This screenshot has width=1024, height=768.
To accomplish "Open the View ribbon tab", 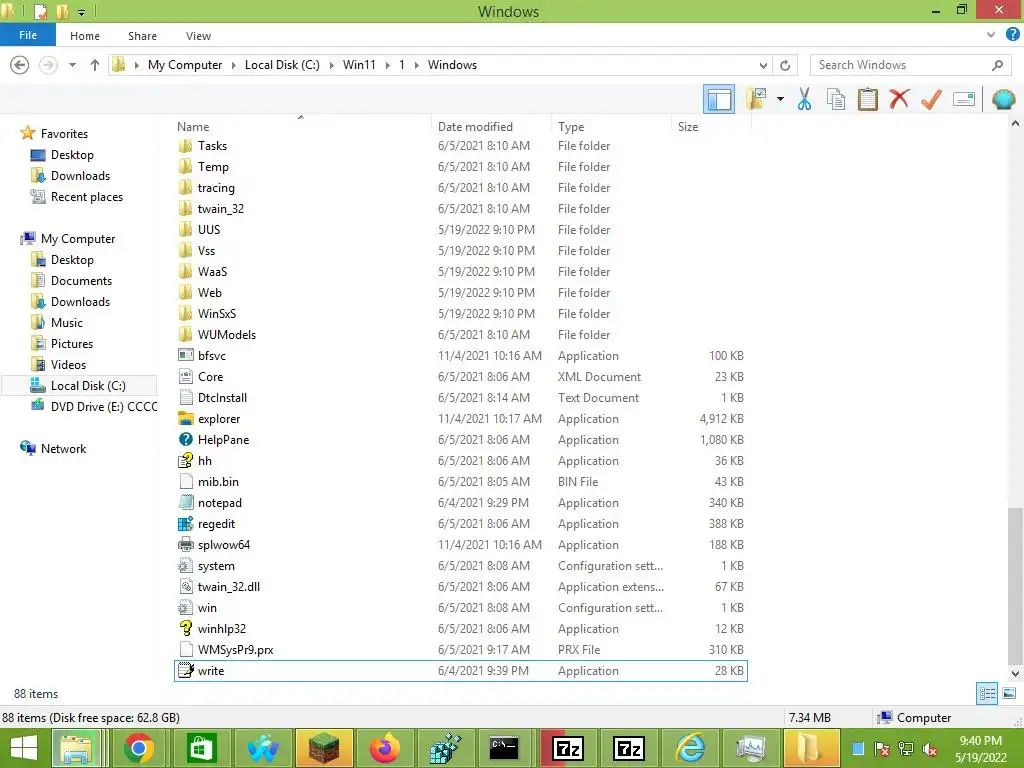I will click(198, 36).
